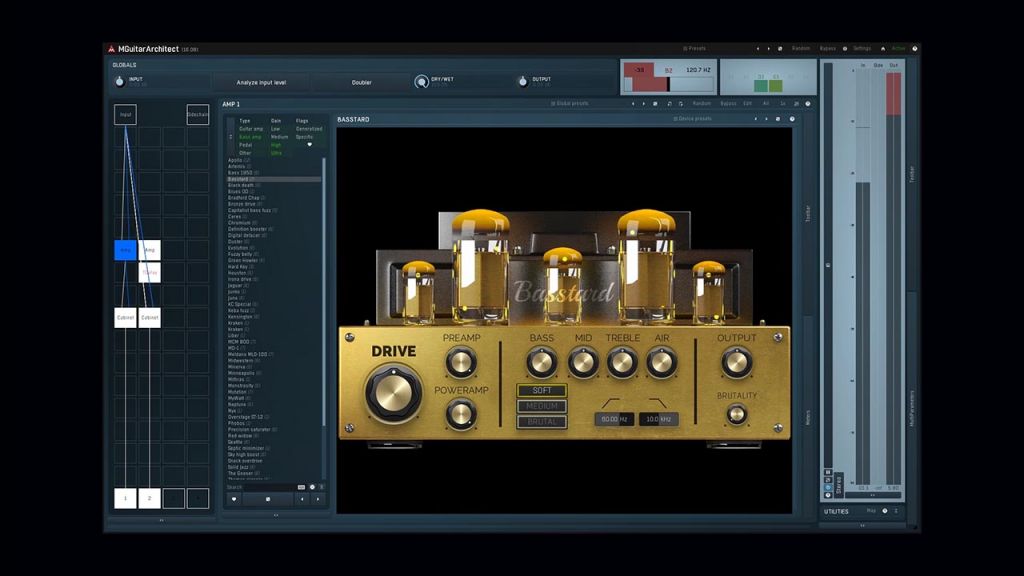Select Basstard in the device list

point(274,179)
